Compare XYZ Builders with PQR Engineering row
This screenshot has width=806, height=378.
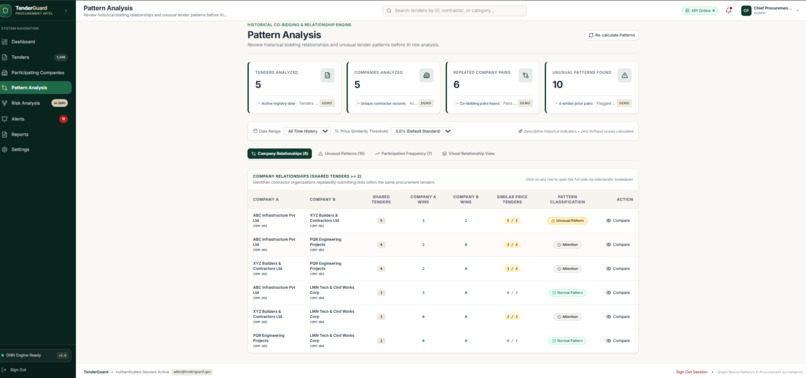click(618, 268)
